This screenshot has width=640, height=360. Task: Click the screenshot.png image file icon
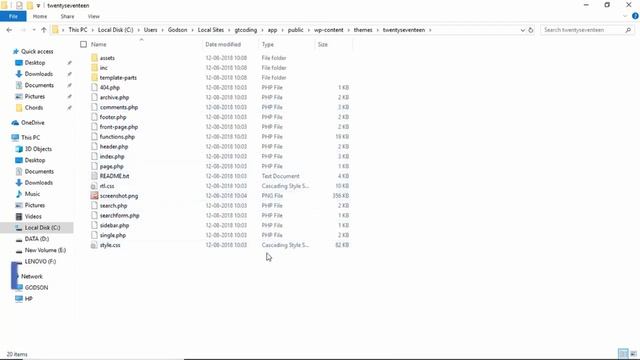(x=94, y=196)
